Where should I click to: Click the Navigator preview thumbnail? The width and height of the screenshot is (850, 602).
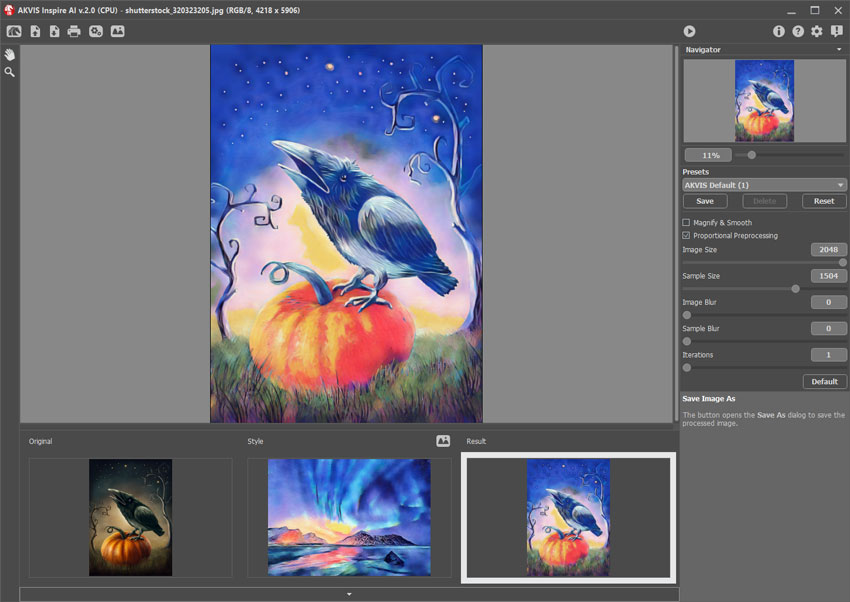764,101
